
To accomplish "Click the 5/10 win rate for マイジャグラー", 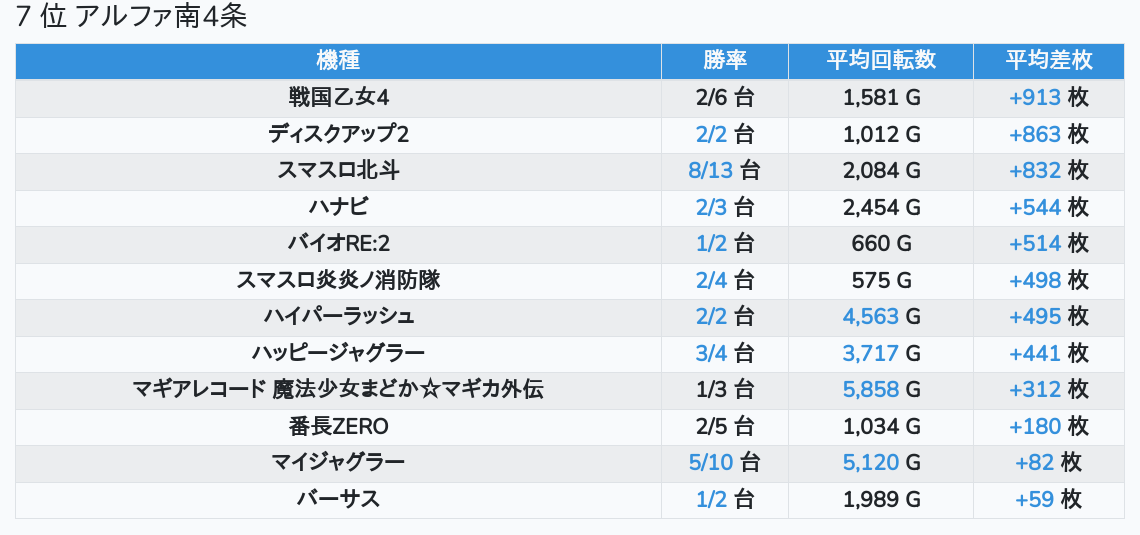I will [711, 462].
